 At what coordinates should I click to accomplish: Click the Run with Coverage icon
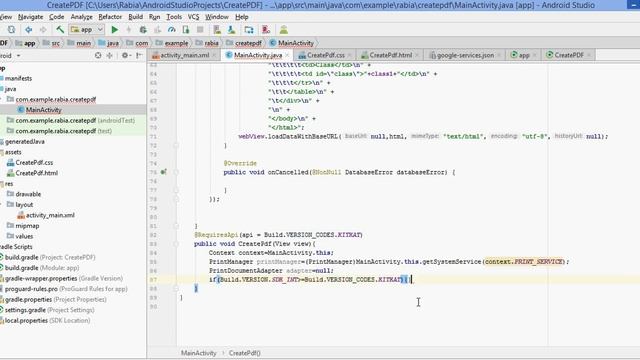pyautogui.click(x=157, y=30)
